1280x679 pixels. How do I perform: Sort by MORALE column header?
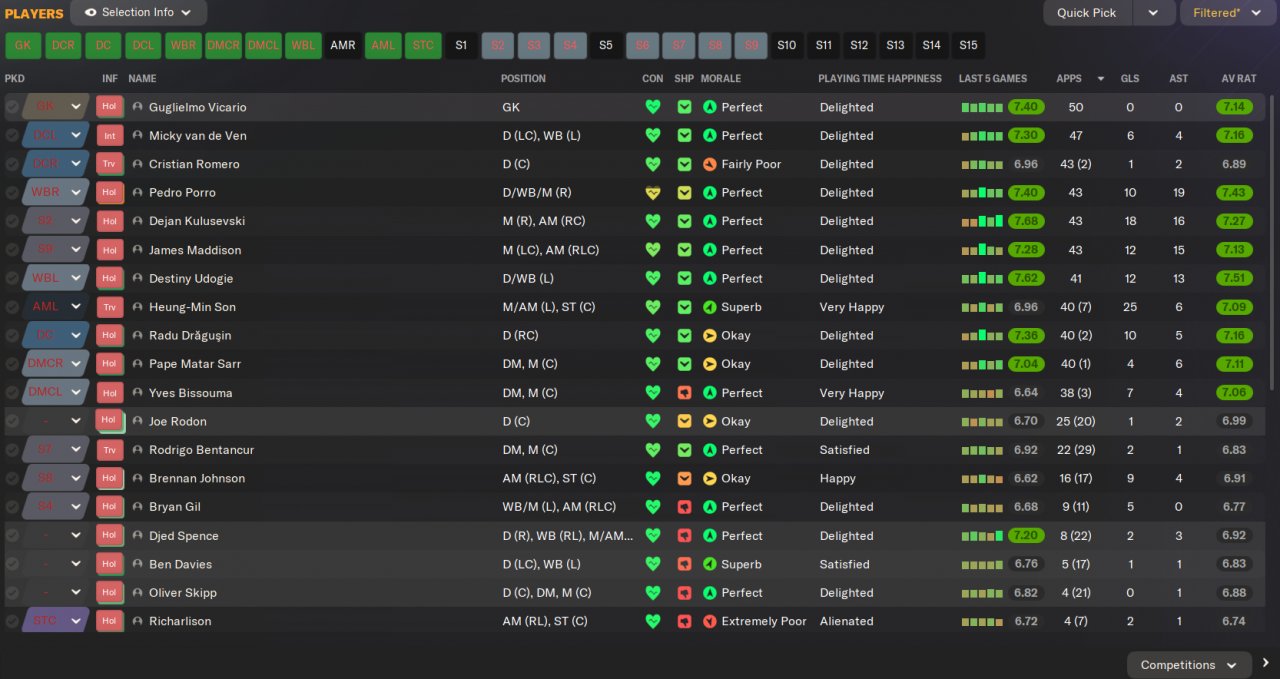721,78
